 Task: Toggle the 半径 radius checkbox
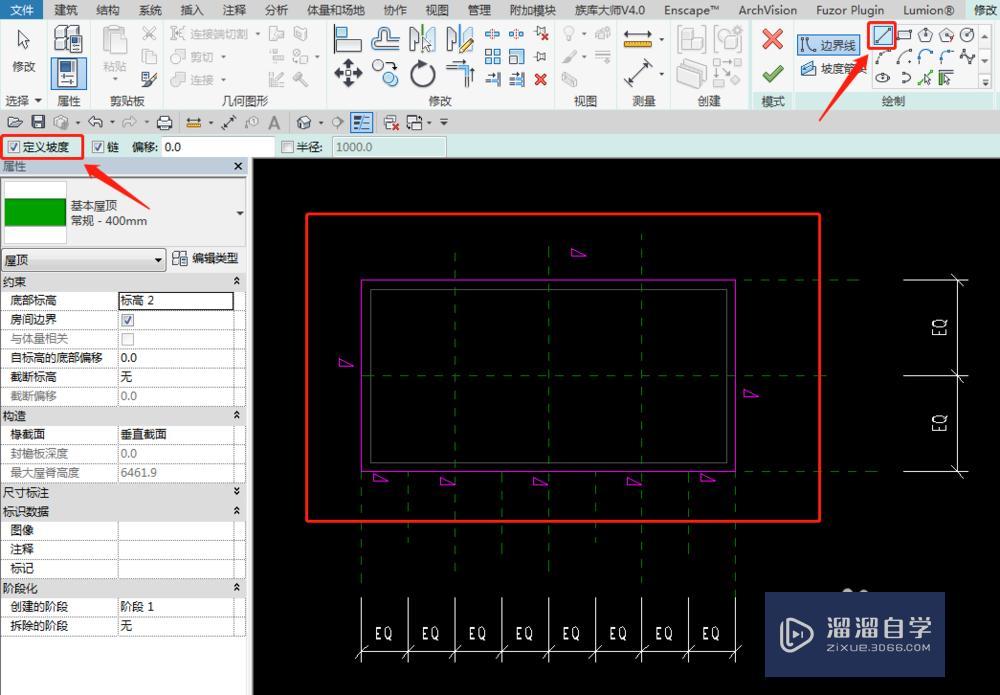tap(288, 147)
